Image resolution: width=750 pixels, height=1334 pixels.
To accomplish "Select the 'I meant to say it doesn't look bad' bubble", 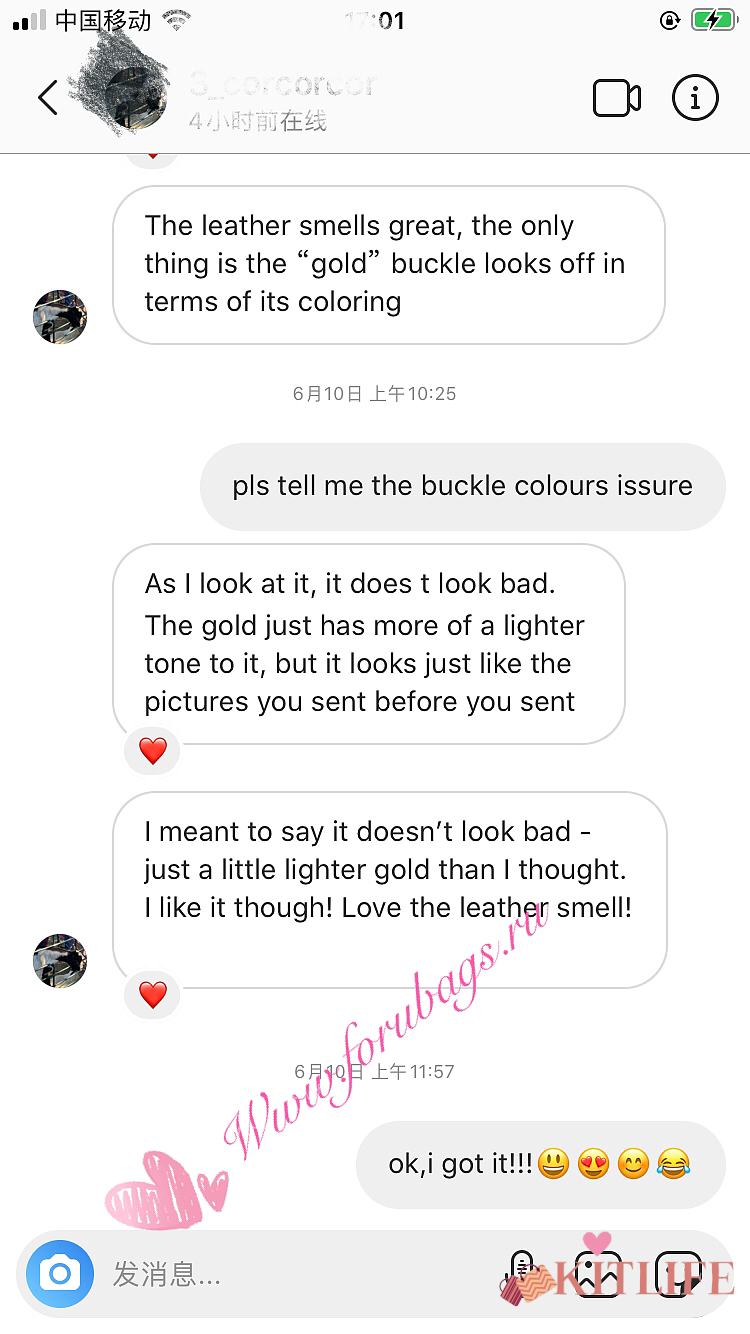I will pos(389,890).
